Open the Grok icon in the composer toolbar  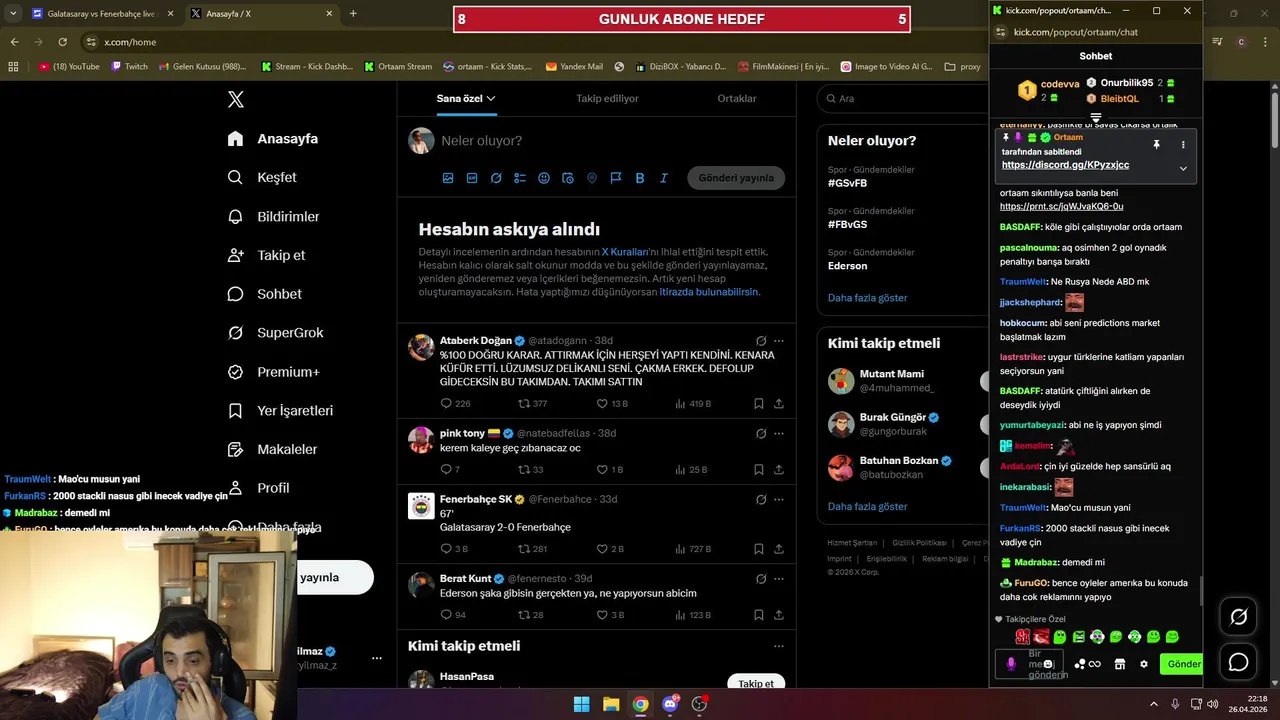click(x=496, y=178)
